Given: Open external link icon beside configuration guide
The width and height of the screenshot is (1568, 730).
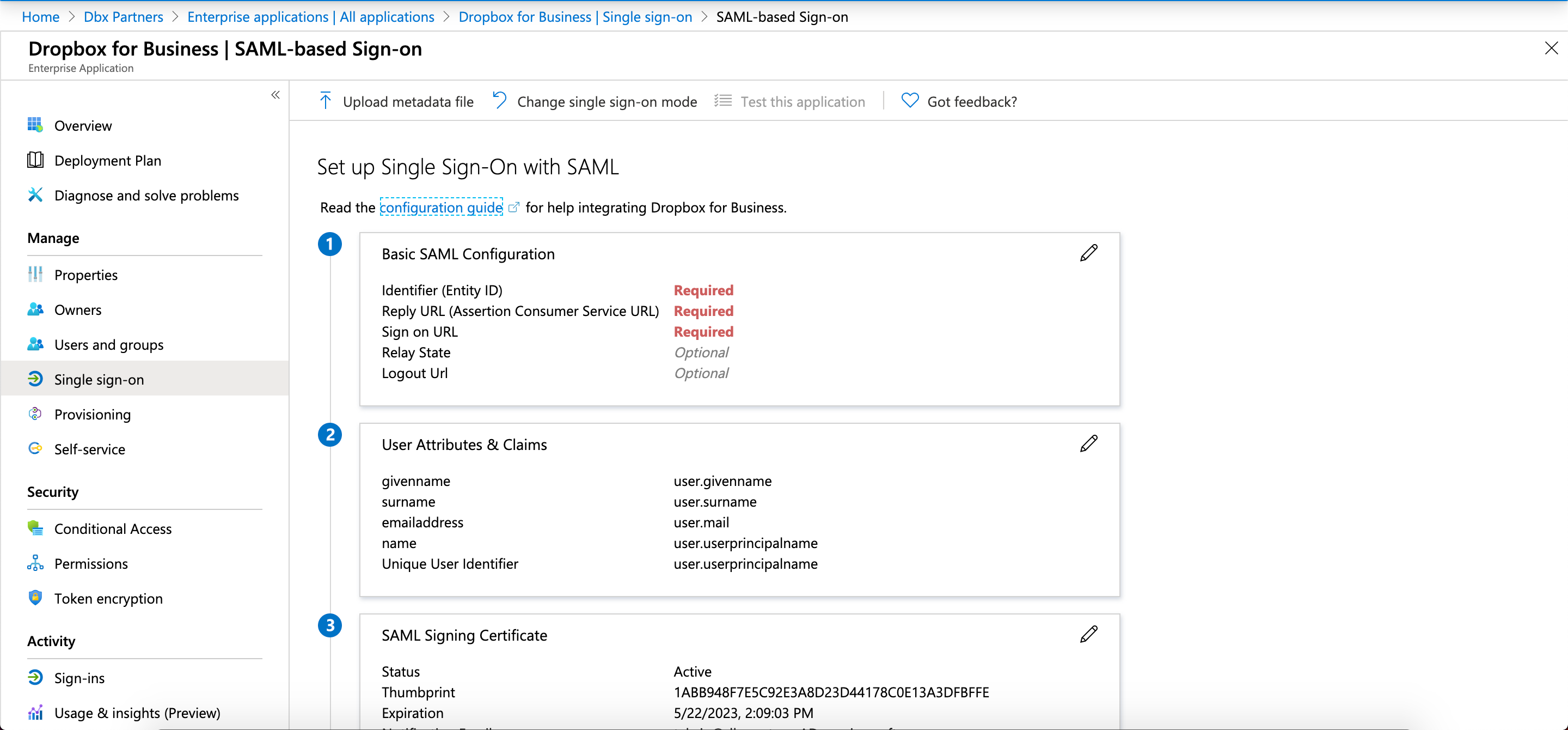Looking at the screenshot, I should click(514, 208).
